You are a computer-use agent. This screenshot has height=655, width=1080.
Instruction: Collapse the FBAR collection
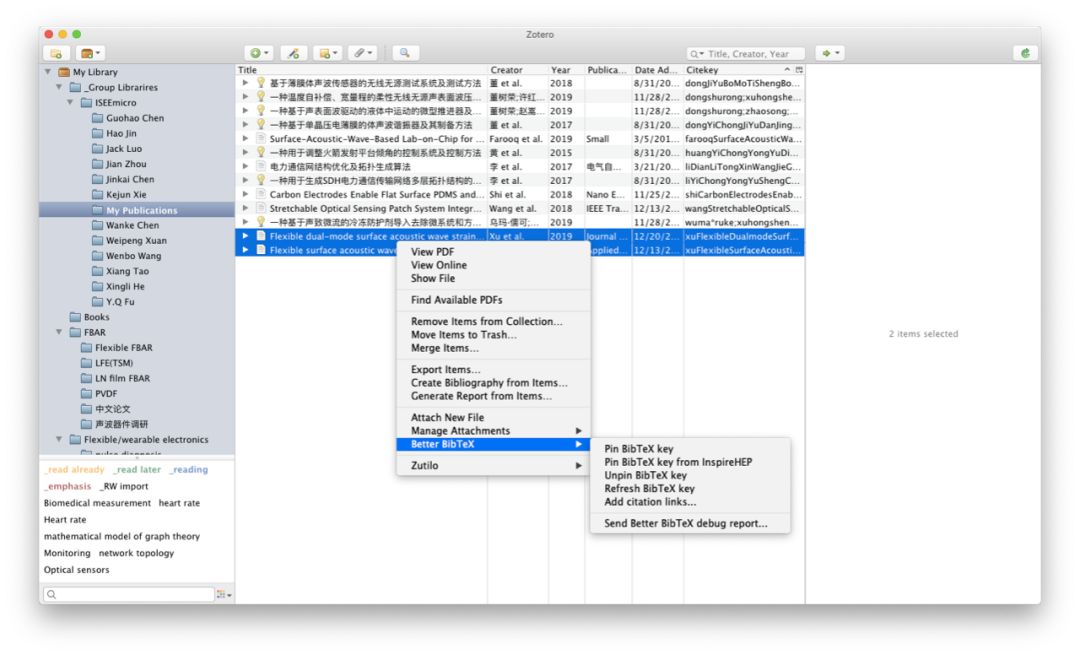coord(59,332)
